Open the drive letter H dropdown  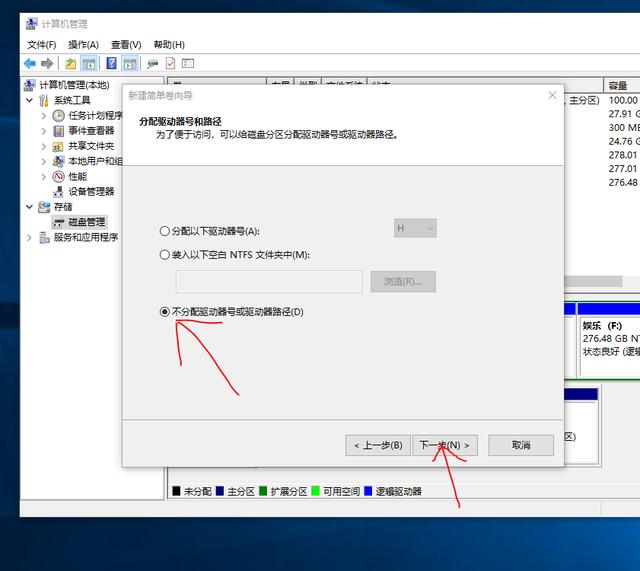[x=415, y=228]
